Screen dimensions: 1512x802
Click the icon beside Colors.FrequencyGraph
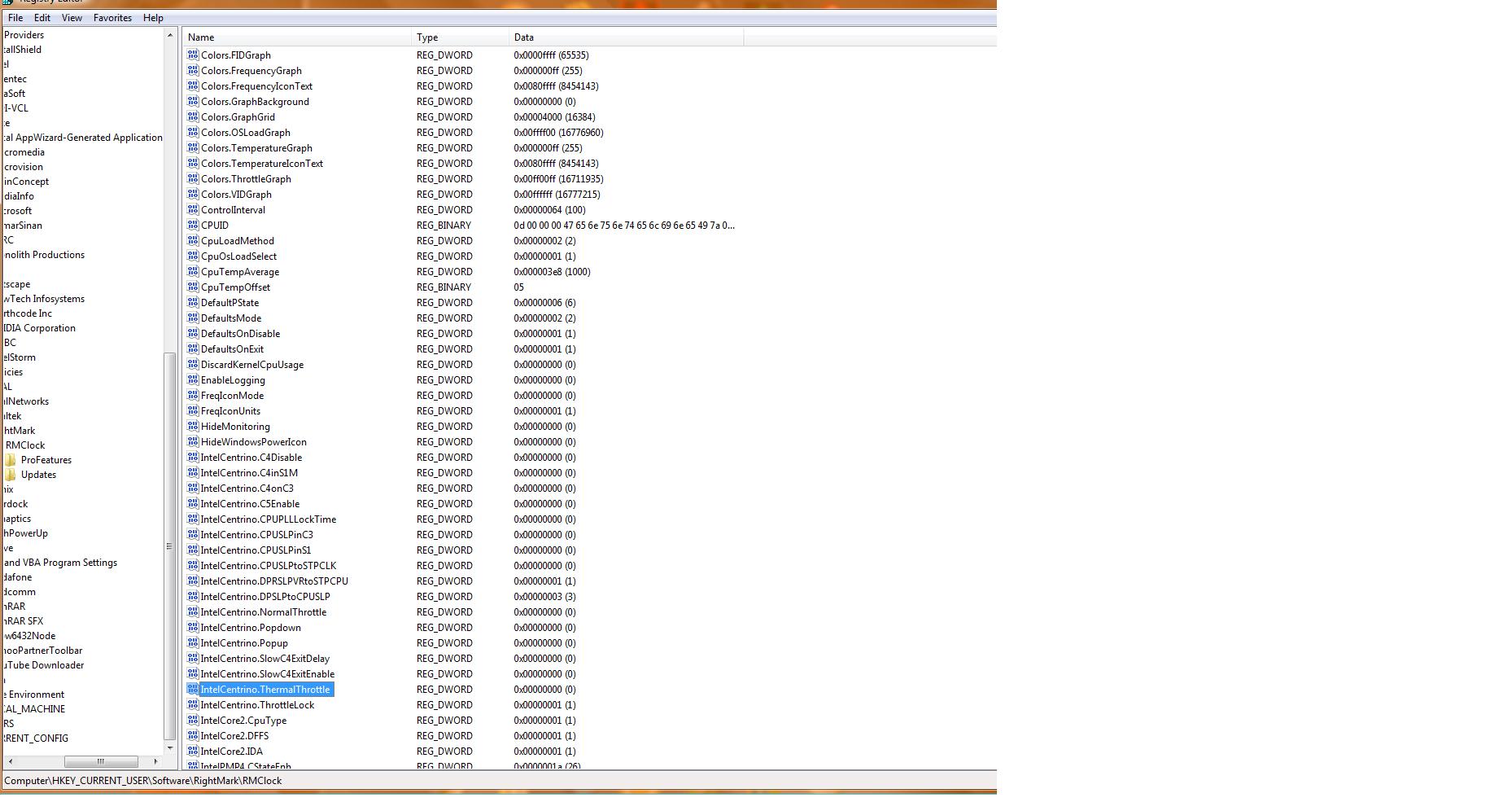pyautogui.click(x=193, y=71)
